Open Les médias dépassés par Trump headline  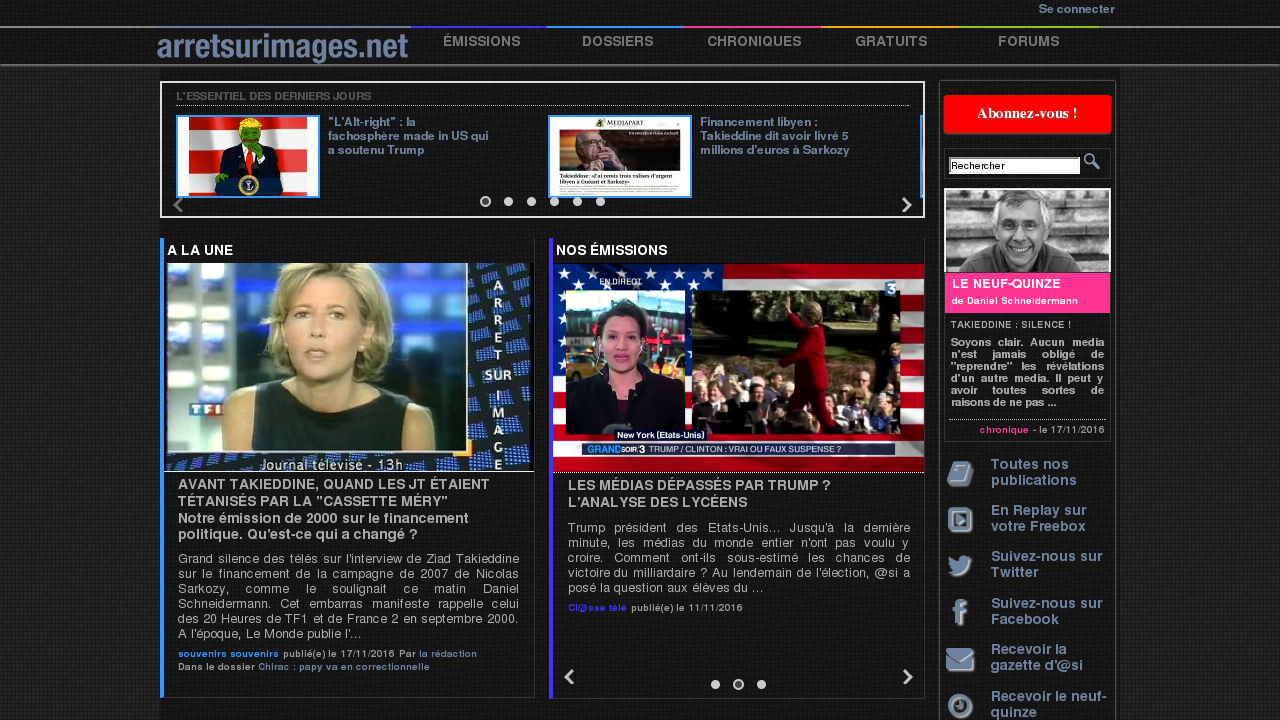[699, 493]
